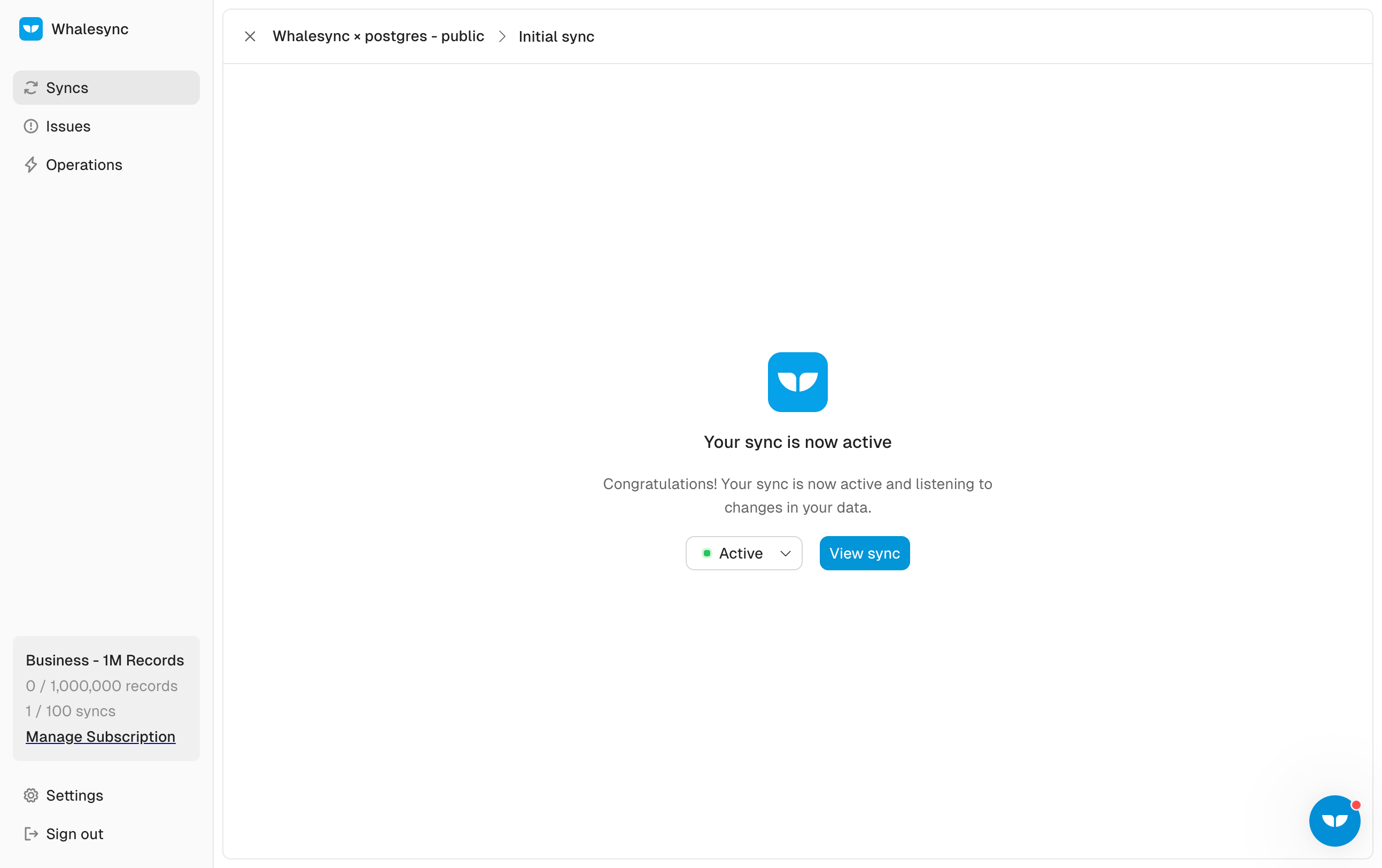Click the Settings gear icon
Screen dimensions: 1382x868
[x=31, y=795]
